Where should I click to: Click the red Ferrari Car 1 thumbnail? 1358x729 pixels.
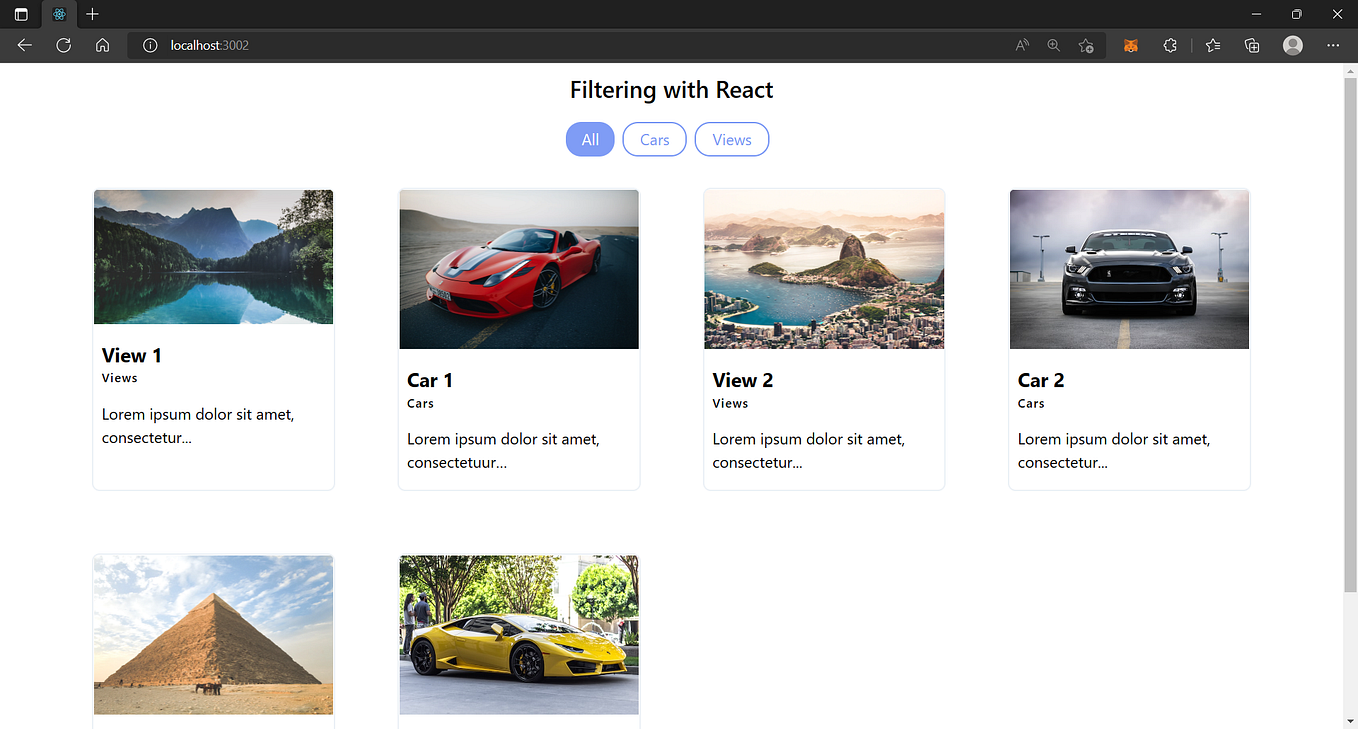pos(518,269)
